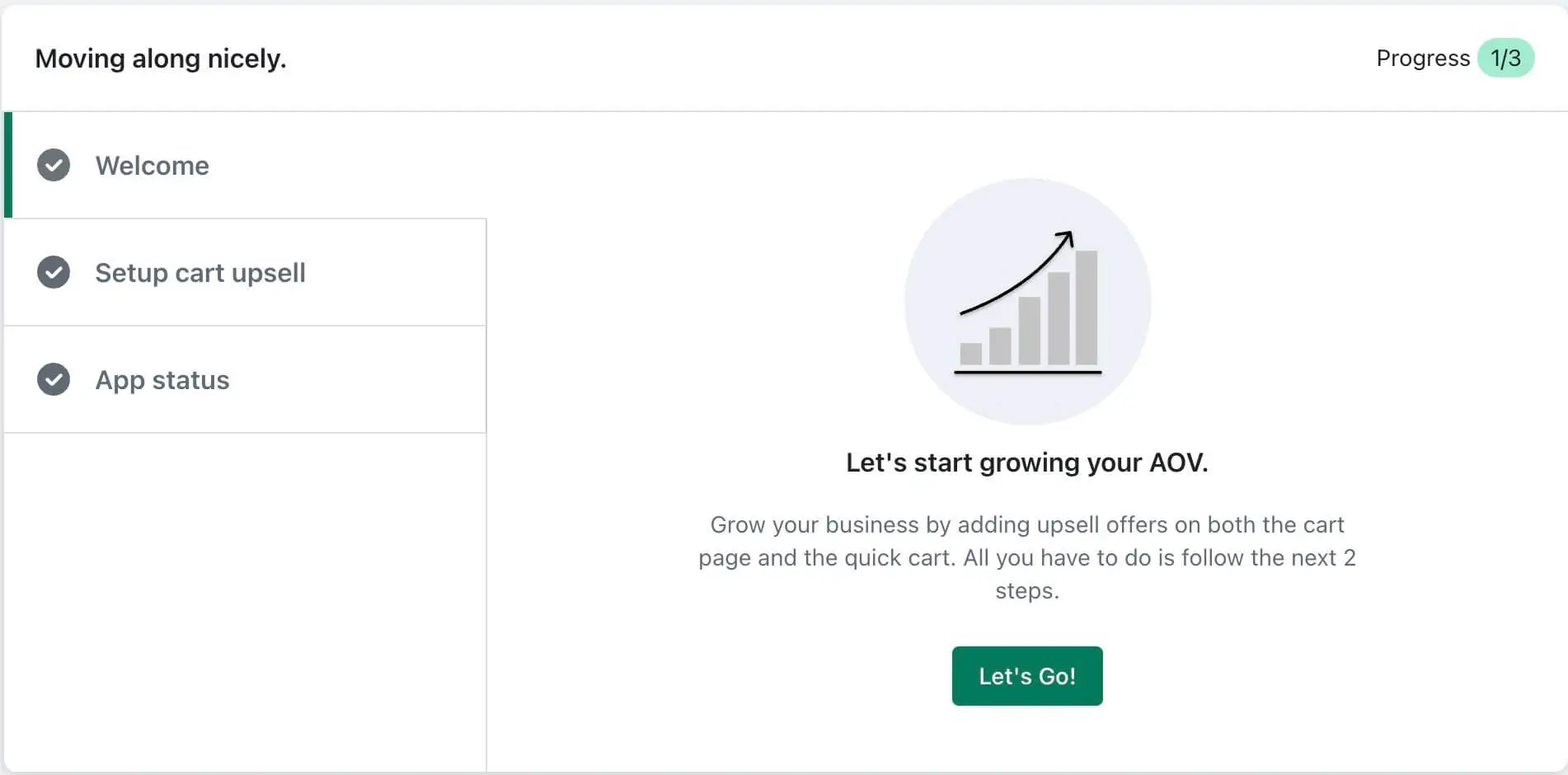This screenshot has height=775, width=1568.
Task: Click the "Moving along nicely." heading
Action: [161, 59]
